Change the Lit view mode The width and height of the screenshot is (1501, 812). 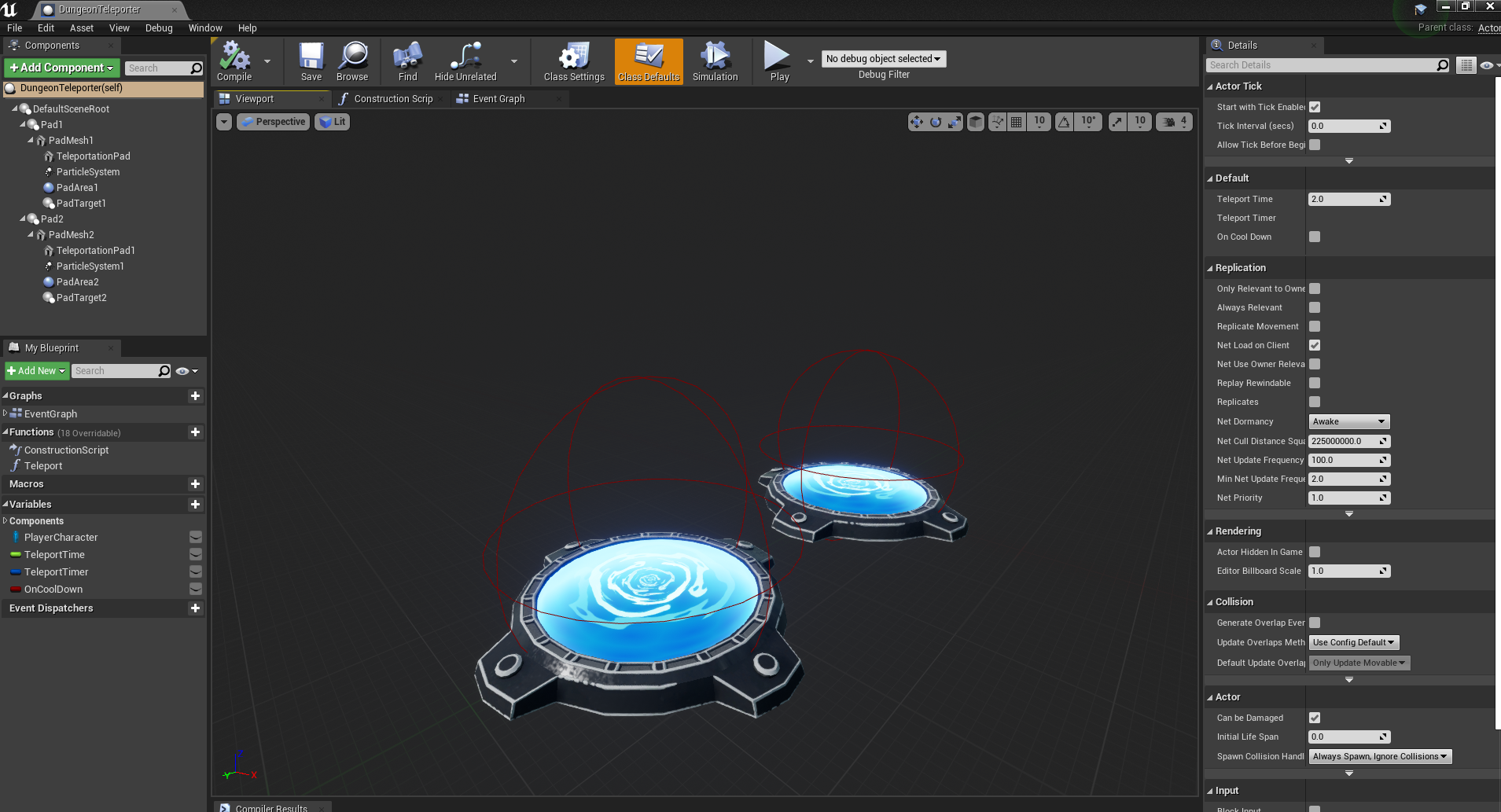[333, 122]
